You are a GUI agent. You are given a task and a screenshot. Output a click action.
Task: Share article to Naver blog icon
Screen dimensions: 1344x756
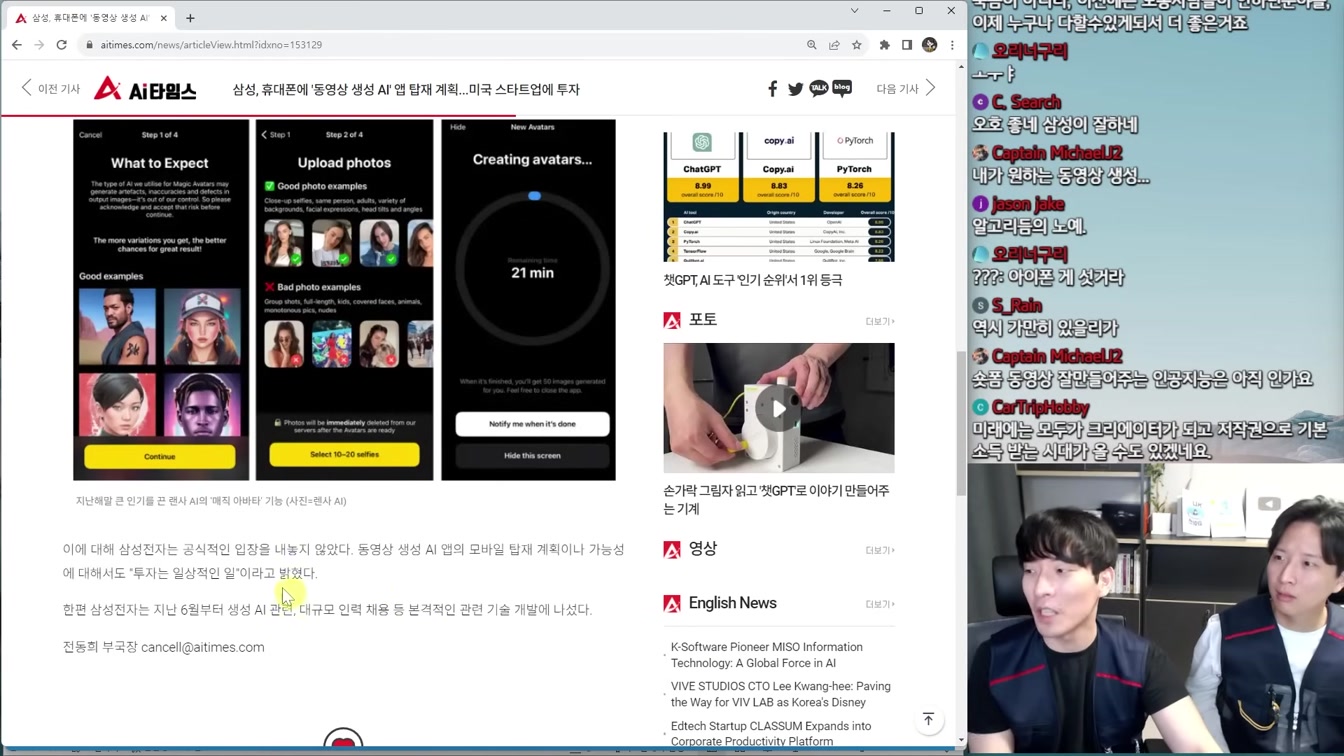[x=842, y=89]
